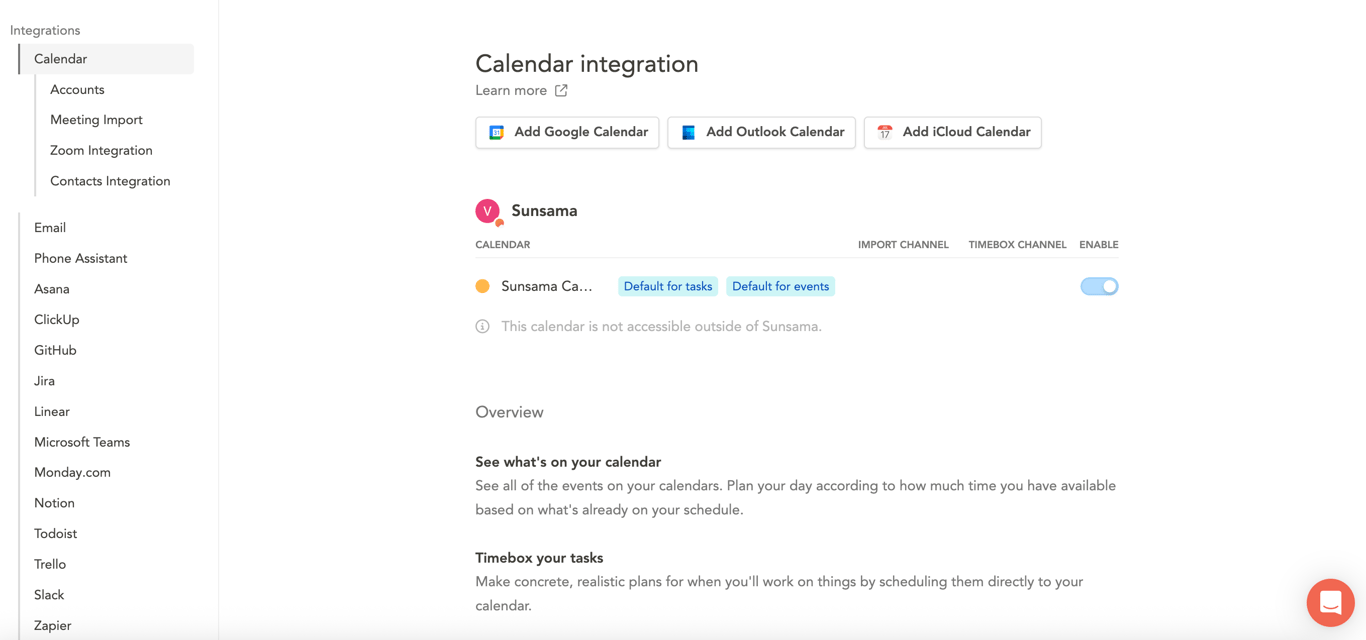This screenshot has height=640, width=1366.
Task: Click the Default for tasks badge
Action: (x=668, y=286)
